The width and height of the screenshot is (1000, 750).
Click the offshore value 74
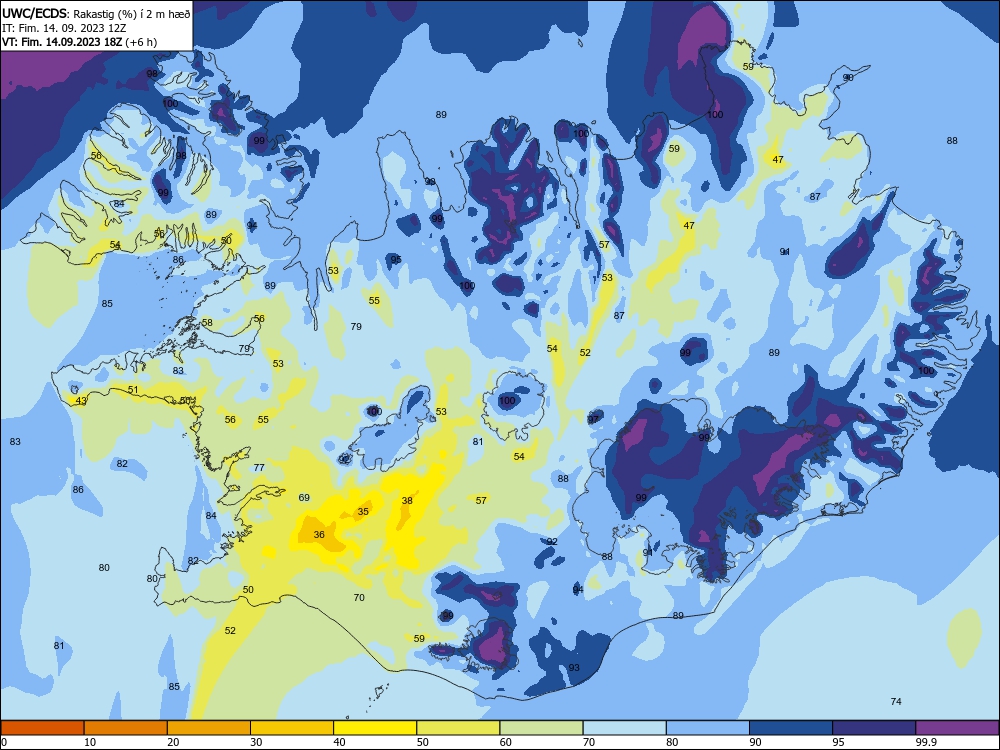(x=896, y=702)
